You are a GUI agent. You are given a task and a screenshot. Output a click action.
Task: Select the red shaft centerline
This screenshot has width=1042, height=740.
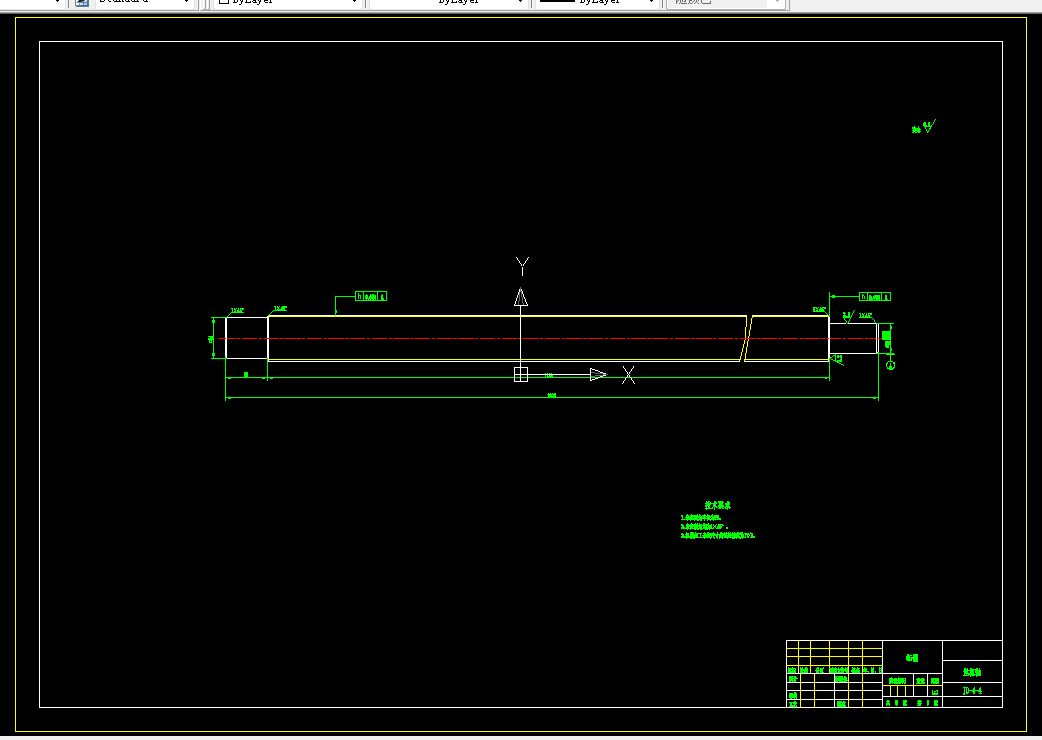click(552, 339)
